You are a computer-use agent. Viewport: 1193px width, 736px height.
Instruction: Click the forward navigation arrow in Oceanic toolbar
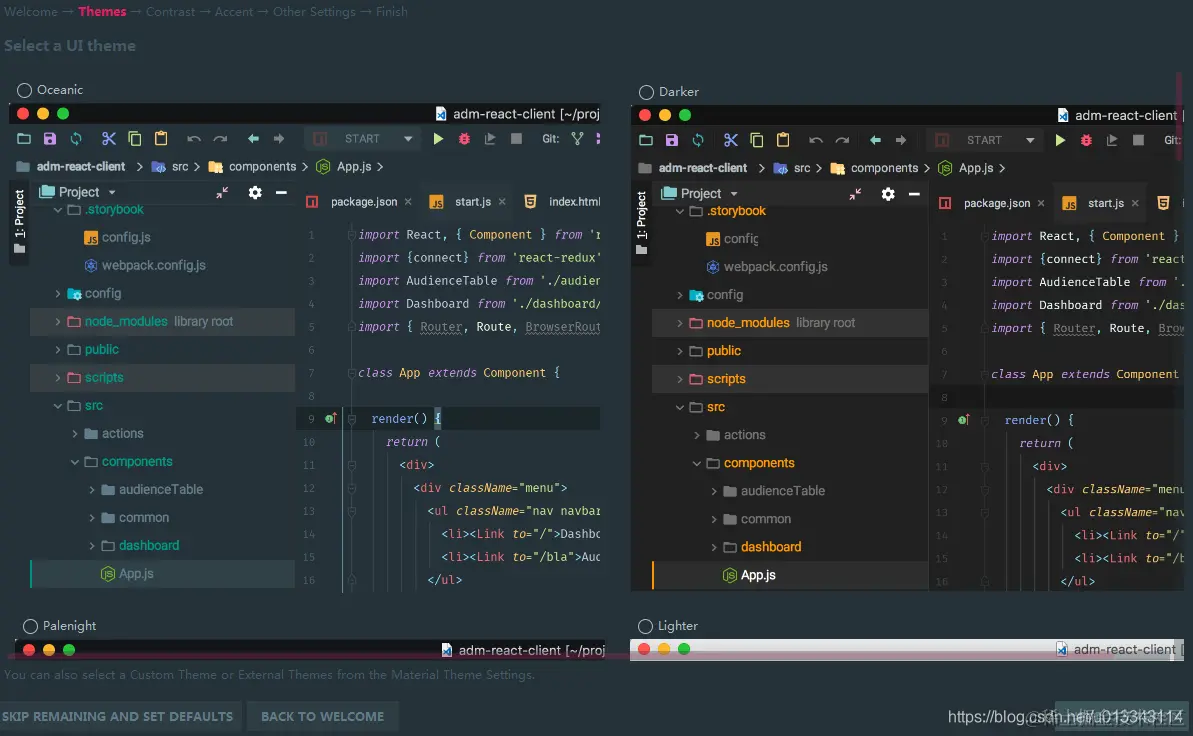279,139
